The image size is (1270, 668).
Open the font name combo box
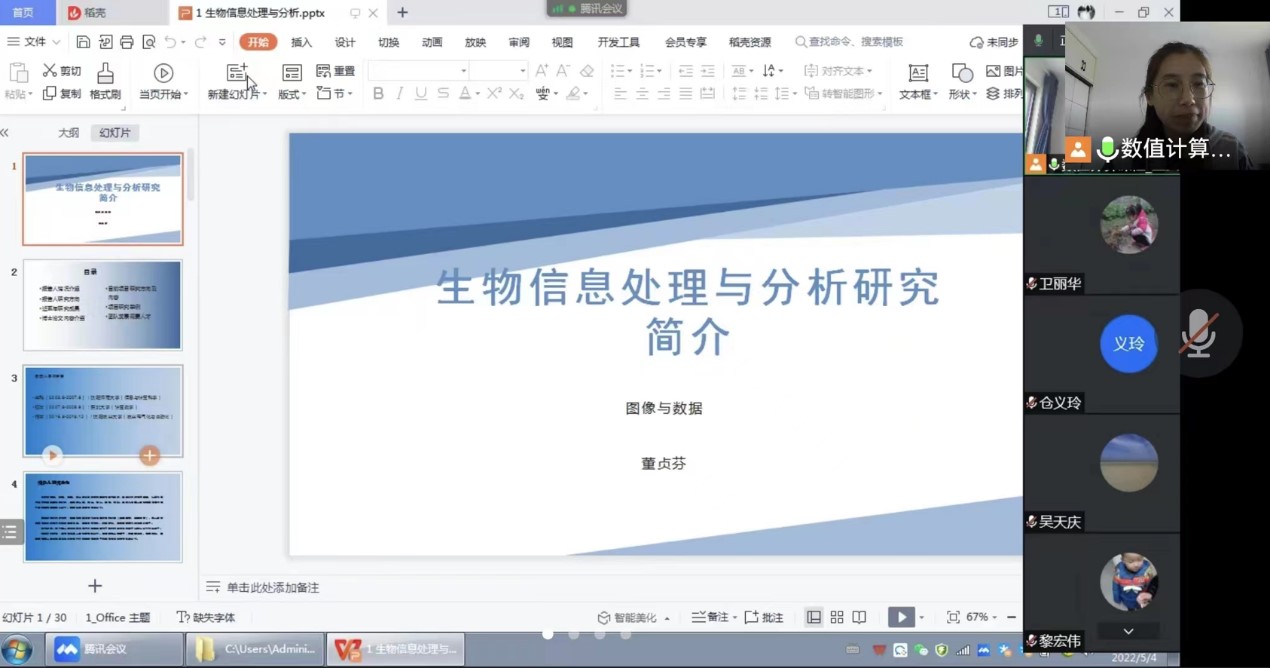click(418, 71)
